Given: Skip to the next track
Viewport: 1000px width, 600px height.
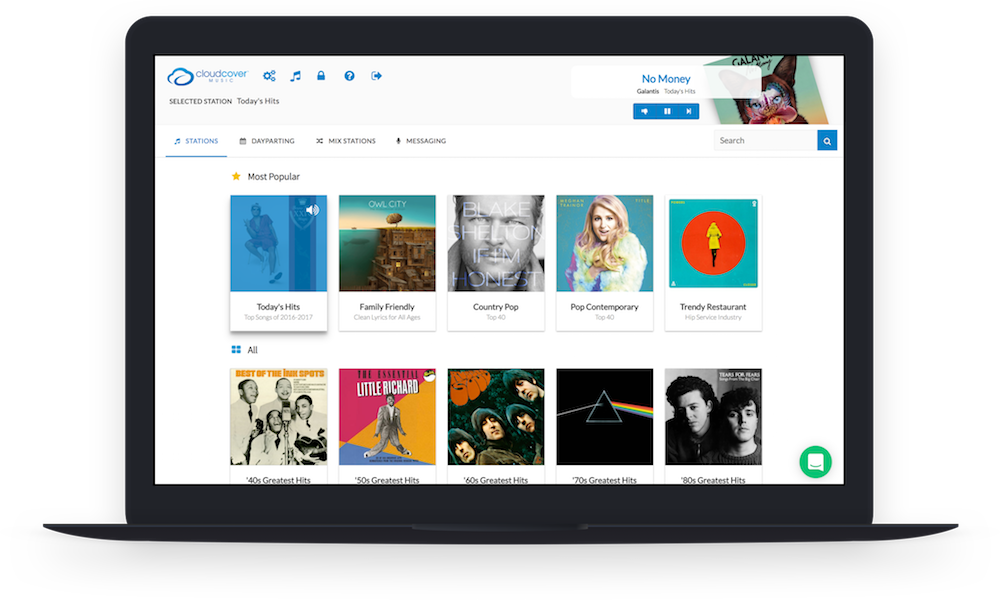Looking at the screenshot, I should pyautogui.click(x=687, y=111).
